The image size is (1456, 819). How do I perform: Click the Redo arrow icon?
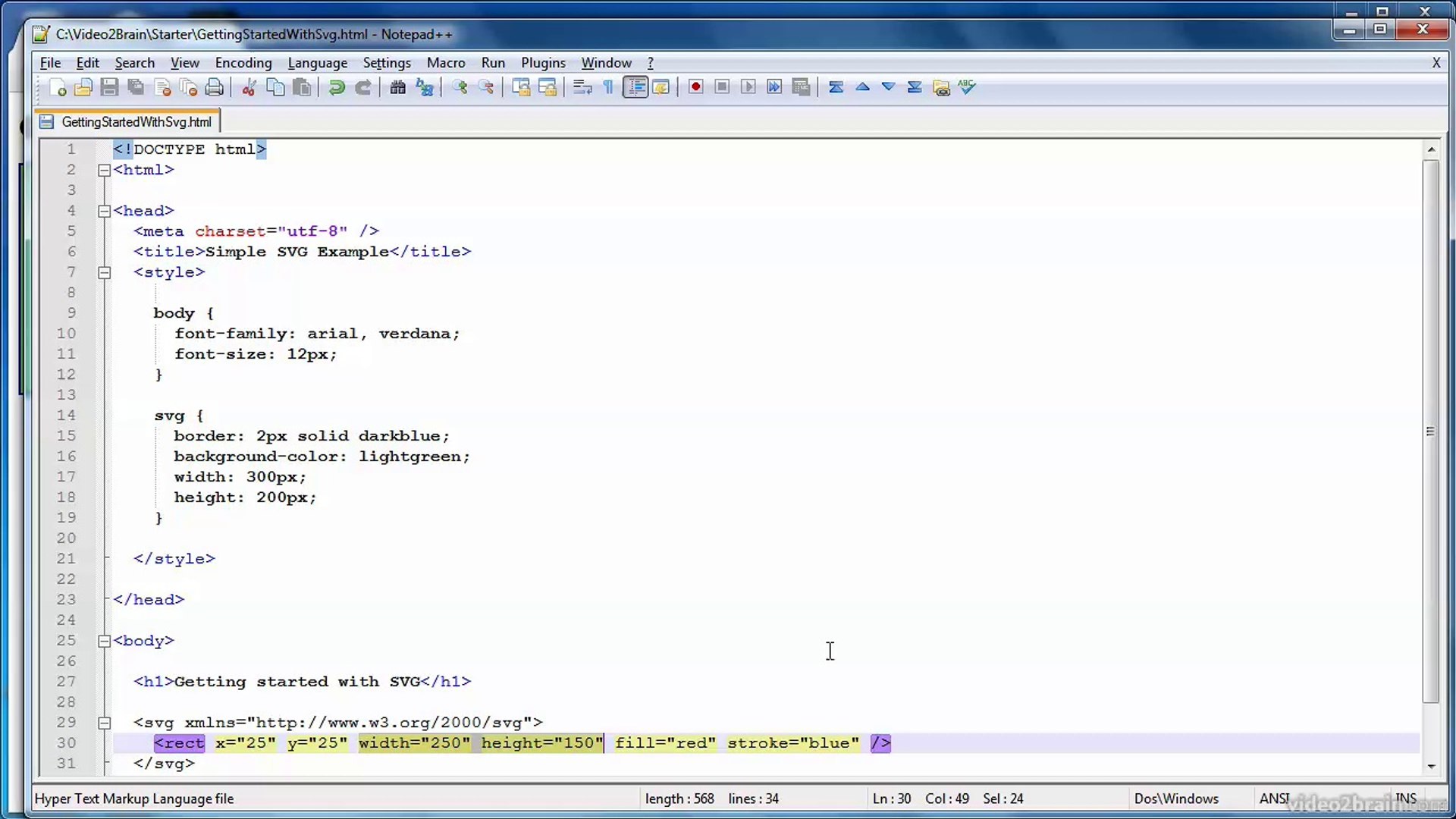pyautogui.click(x=363, y=87)
